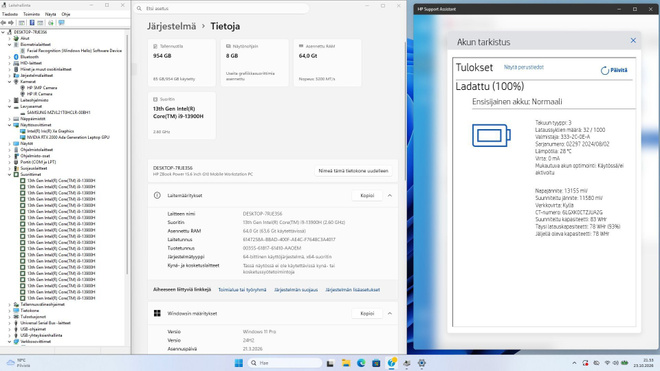Open the Asennettu RAM 64,0 Gt card
This screenshot has width=660, height=371.
click(x=327, y=63)
